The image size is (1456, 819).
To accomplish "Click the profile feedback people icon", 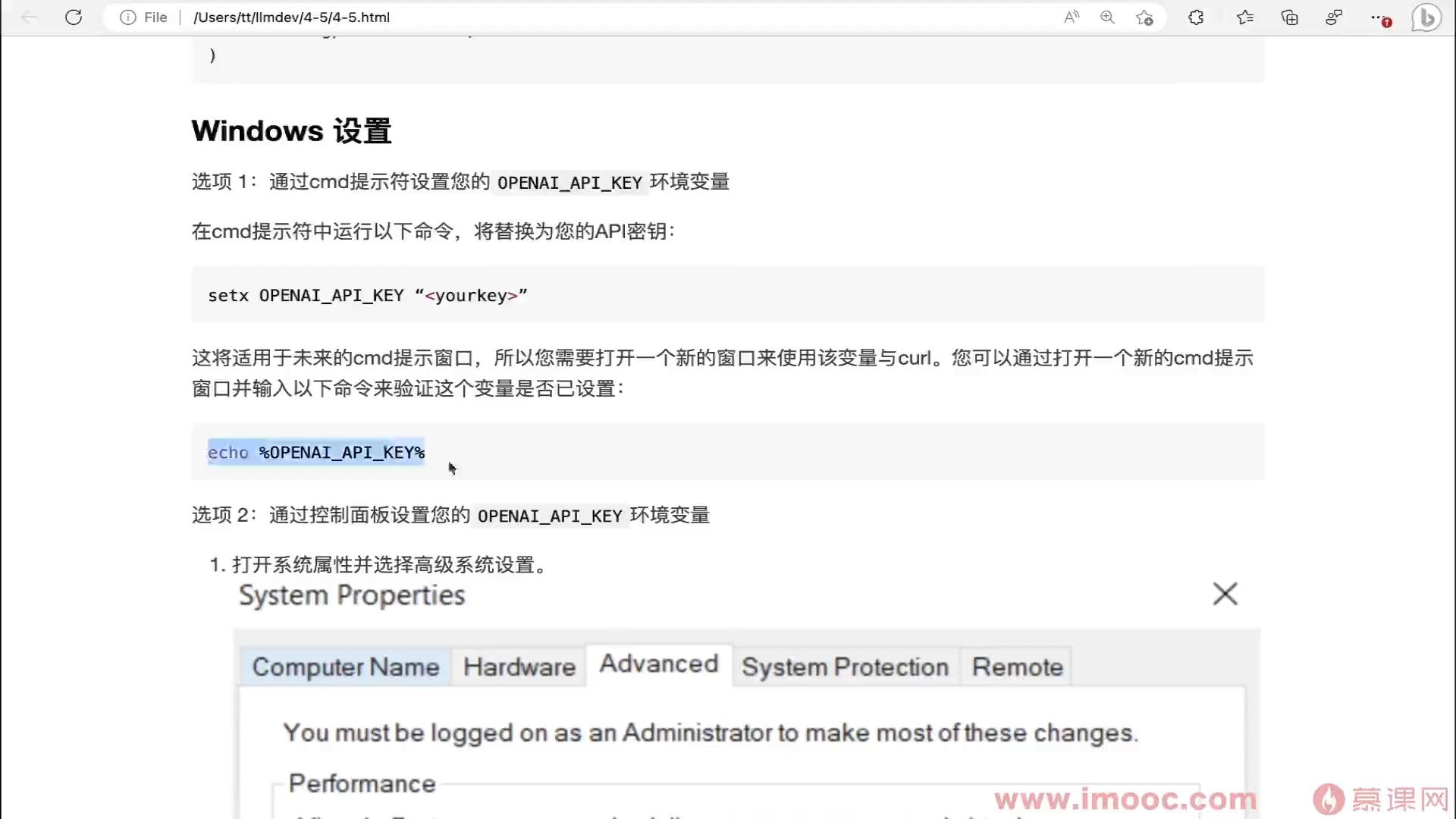I will point(1334,17).
